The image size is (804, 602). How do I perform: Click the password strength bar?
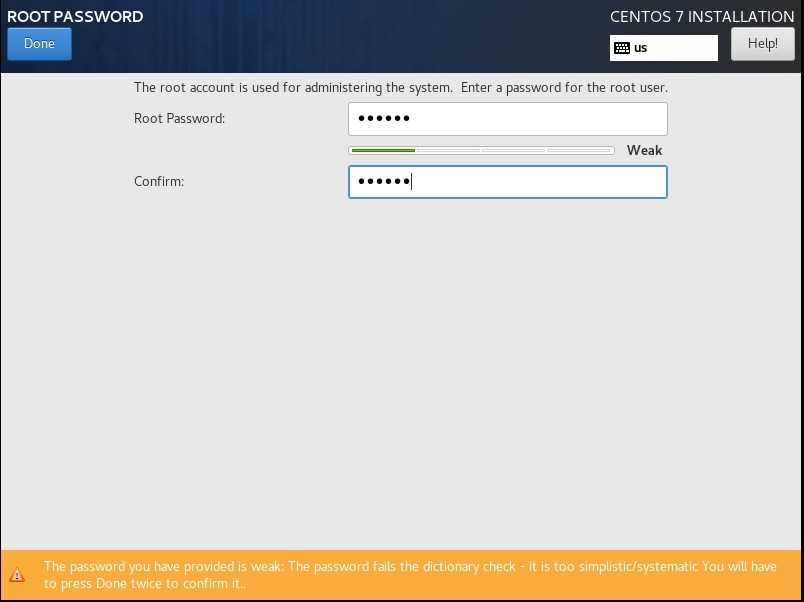tap(481, 150)
